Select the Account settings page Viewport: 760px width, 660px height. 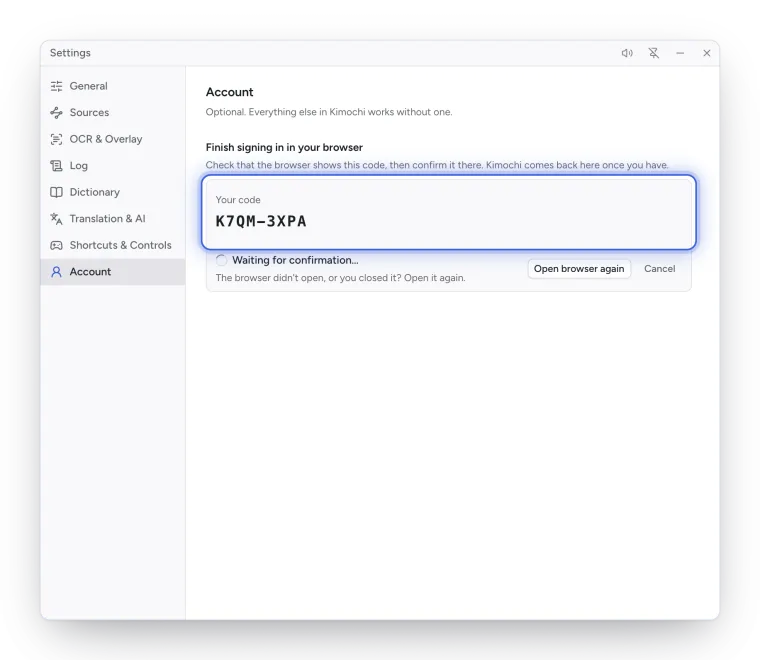(x=113, y=272)
